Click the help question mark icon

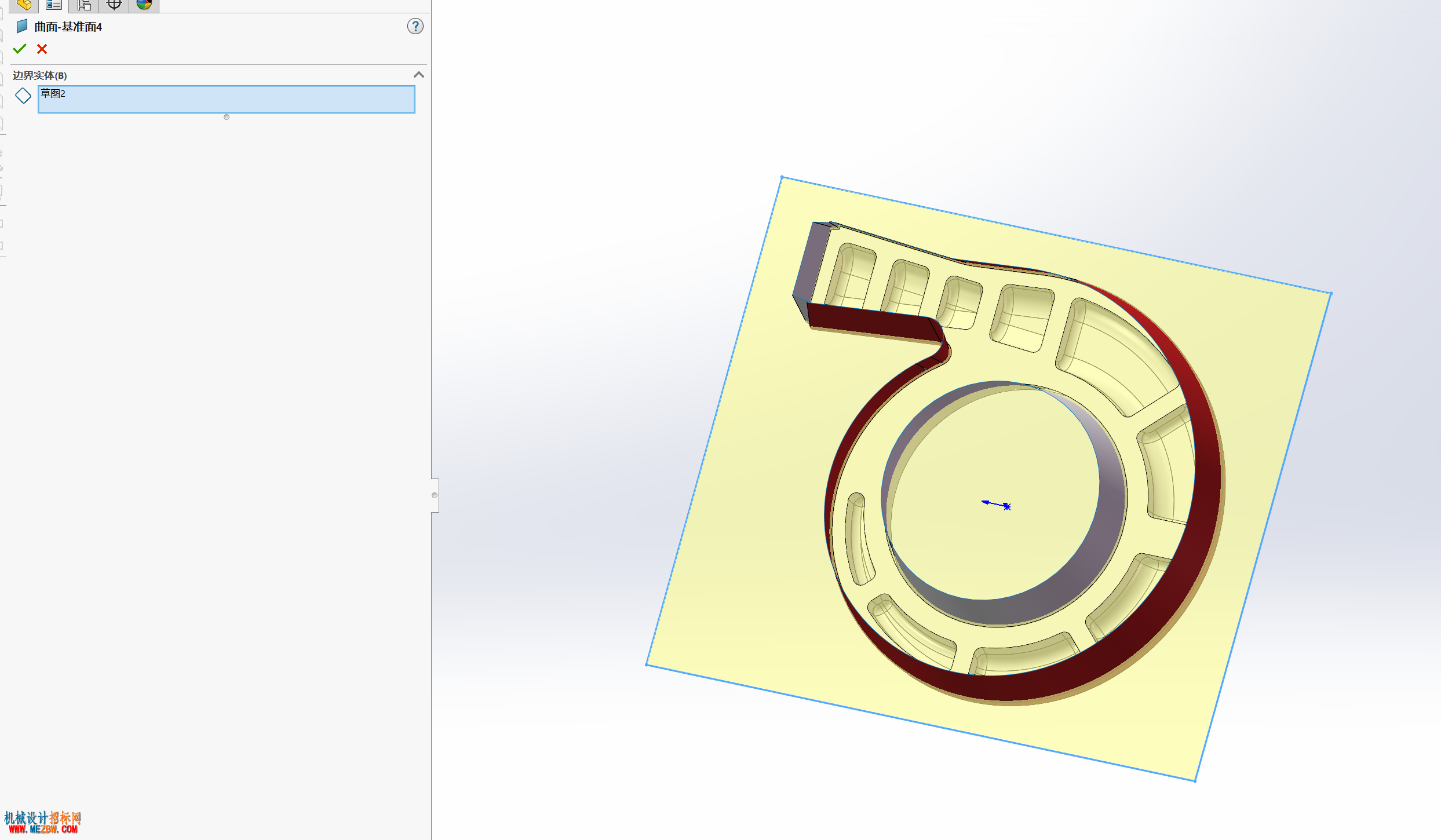415,27
